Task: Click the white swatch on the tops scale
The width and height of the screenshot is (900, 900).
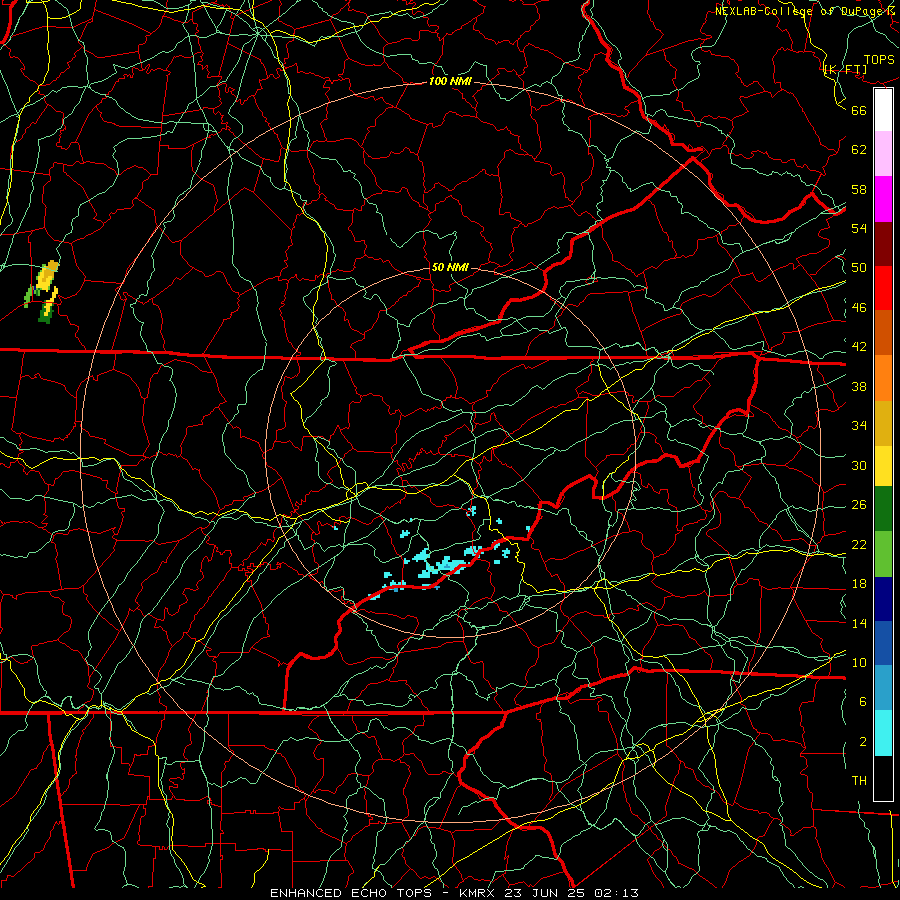Action: click(x=883, y=110)
